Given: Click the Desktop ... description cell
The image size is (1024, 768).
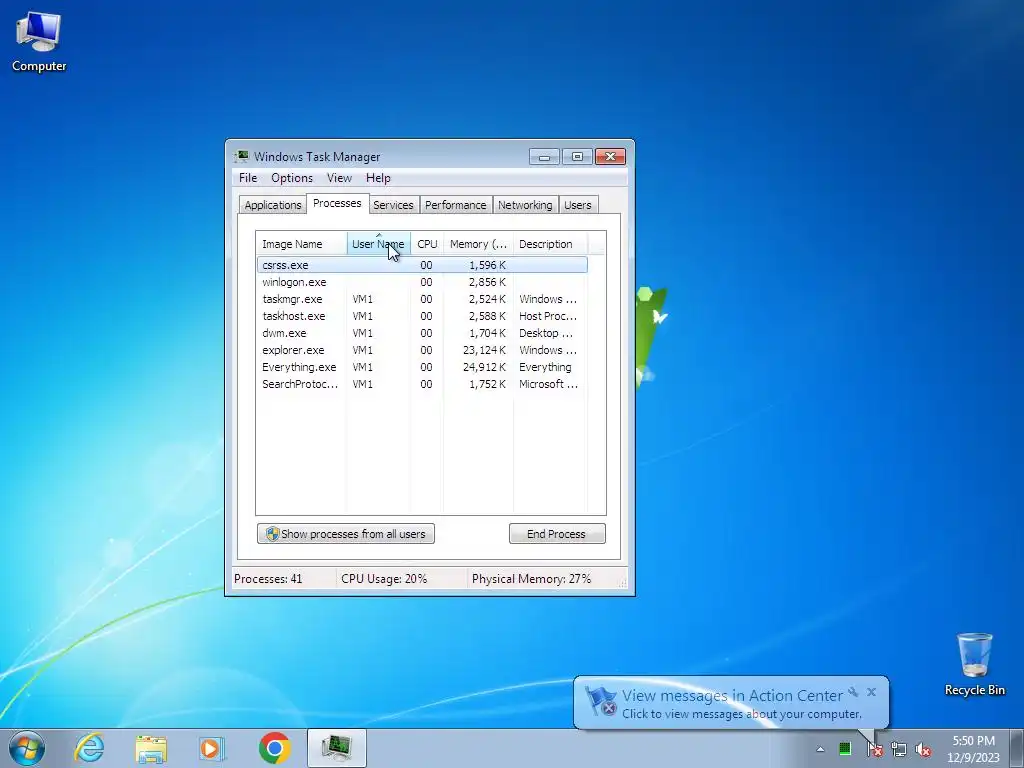Looking at the screenshot, I should click(x=546, y=333).
